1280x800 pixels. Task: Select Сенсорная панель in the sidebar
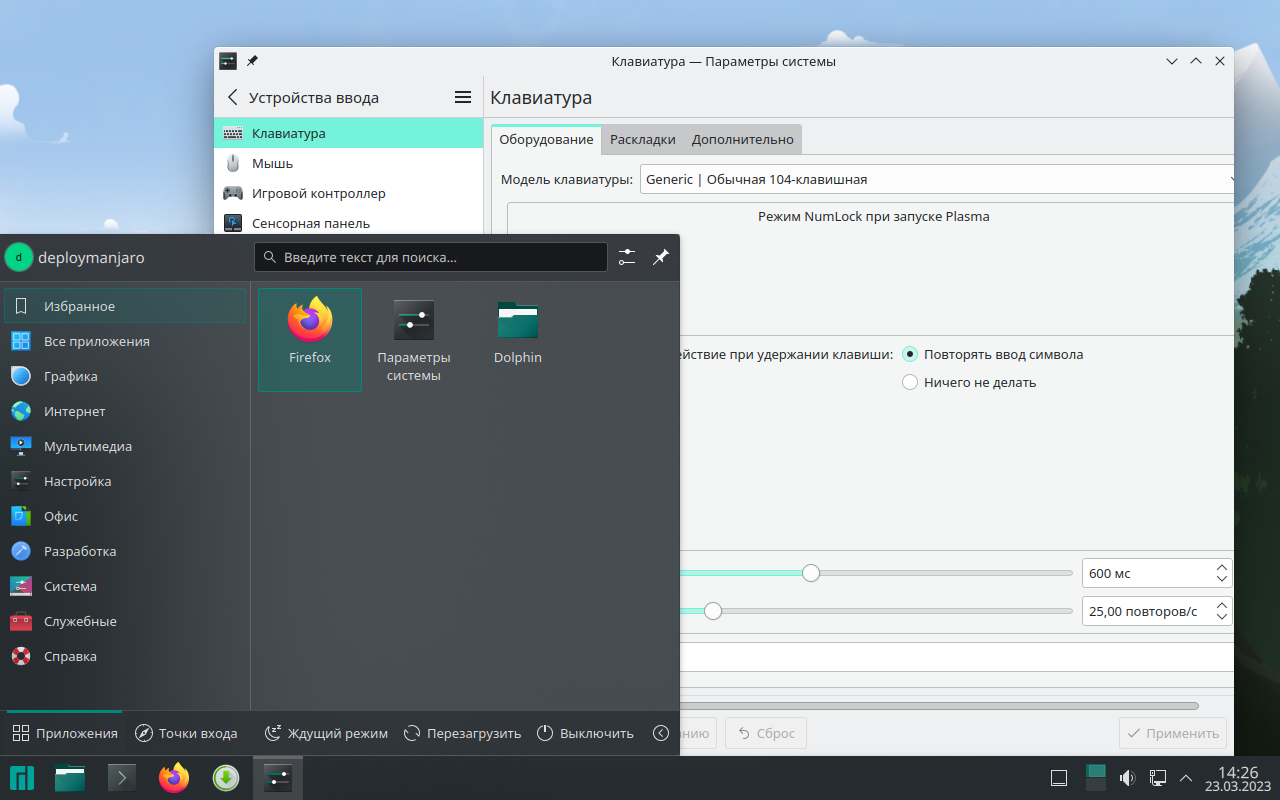[x=349, y=223]
